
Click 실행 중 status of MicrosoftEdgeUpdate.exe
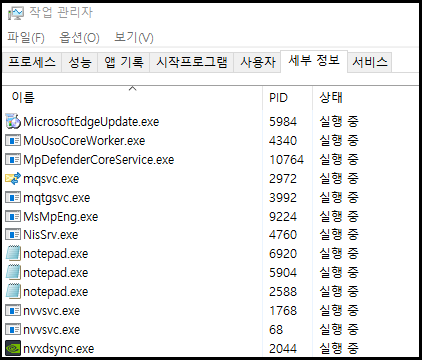point(339,121)
